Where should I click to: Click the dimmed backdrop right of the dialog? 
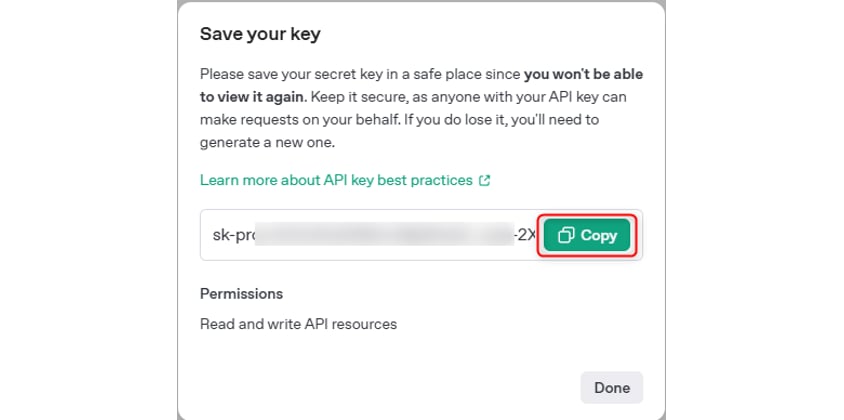pyautogui.click(x=755, y=210)
